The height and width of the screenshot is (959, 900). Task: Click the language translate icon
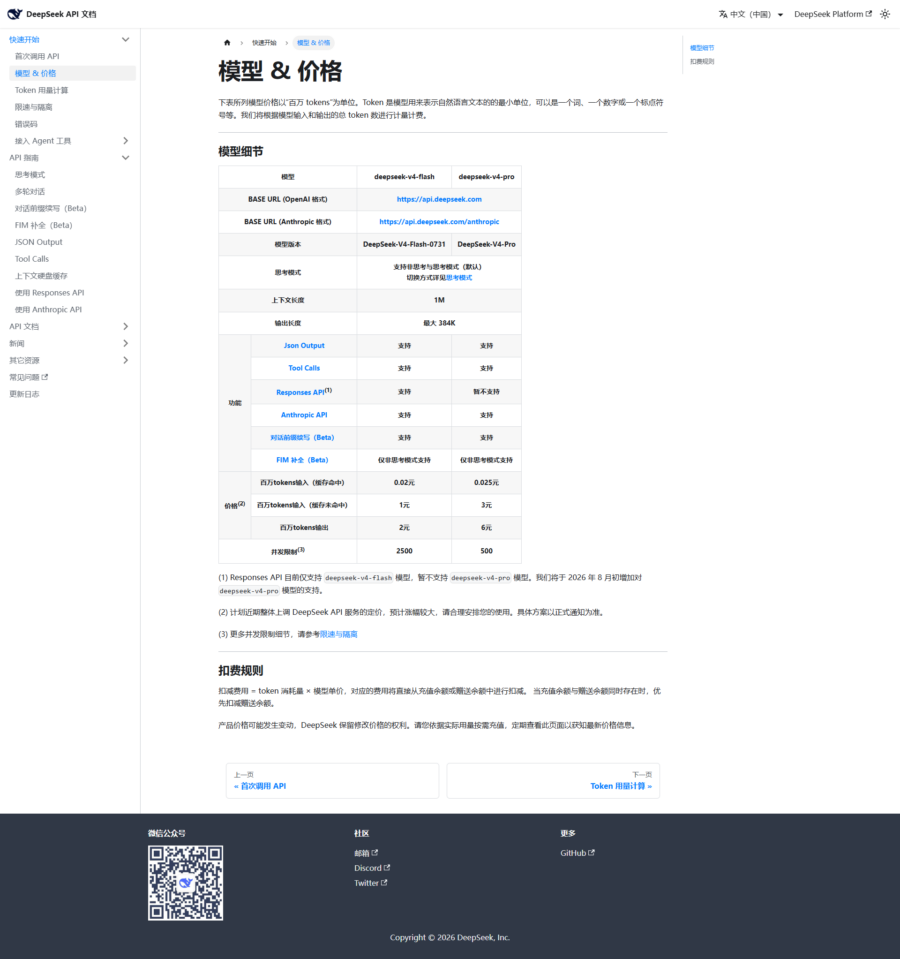pyautogui.click(x=723, y=14)
